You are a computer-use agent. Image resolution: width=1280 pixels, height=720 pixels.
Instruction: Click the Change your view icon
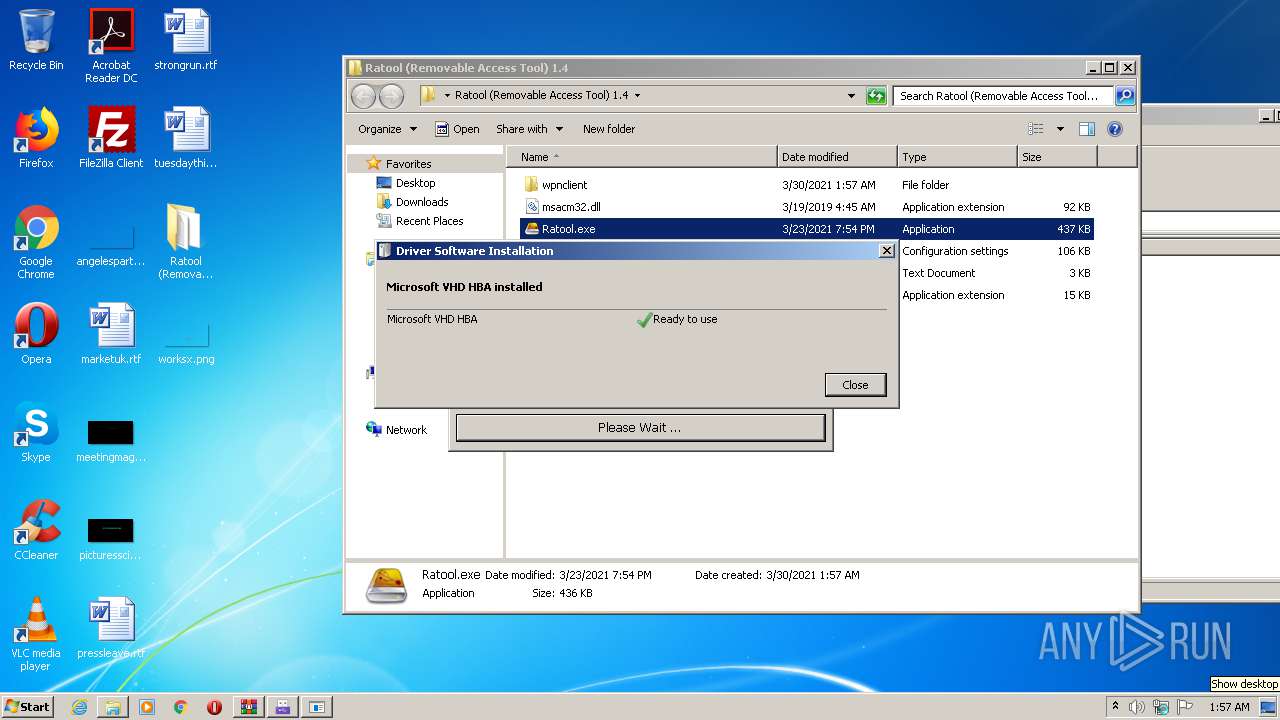1036,129
